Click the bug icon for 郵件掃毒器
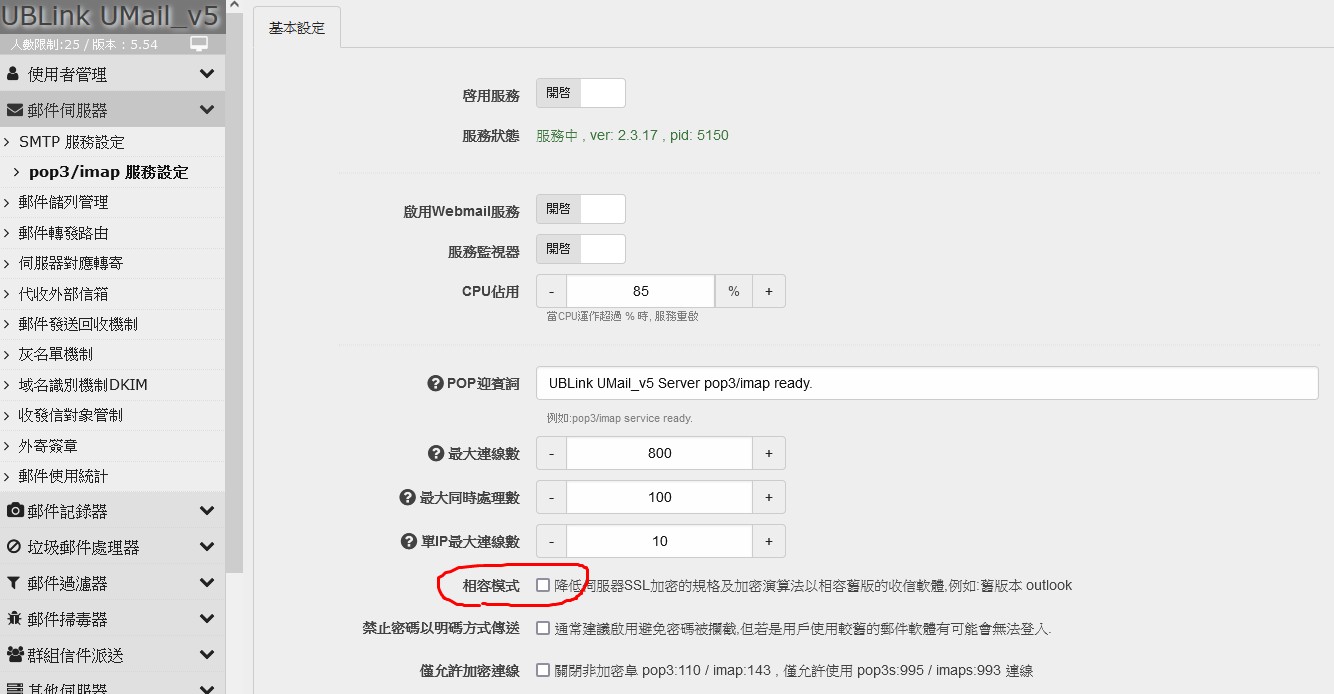The height and width of the screenshot is (694, 1334). click(x=15, y=619)
